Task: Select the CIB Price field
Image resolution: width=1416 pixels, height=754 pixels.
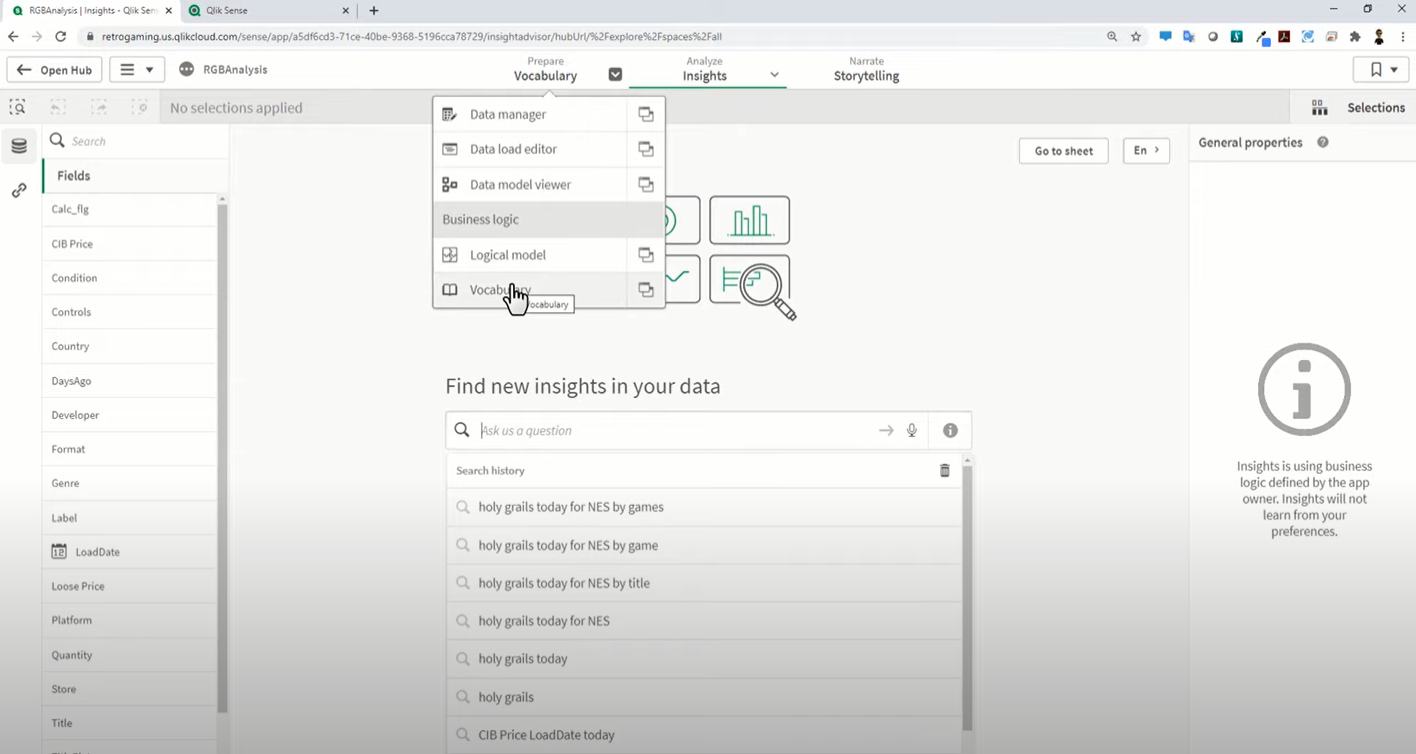Action: (129, 244)
